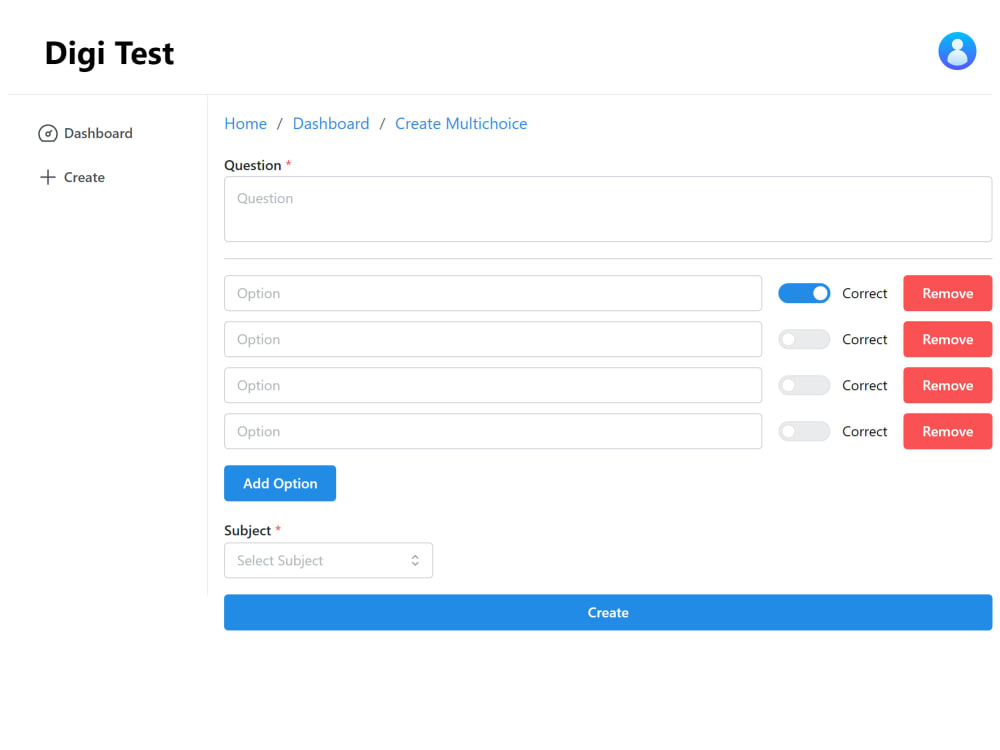The height and width of the screenshot is (750, 1000).
Task: Open the user profile avatar icon
Action: 957,51
